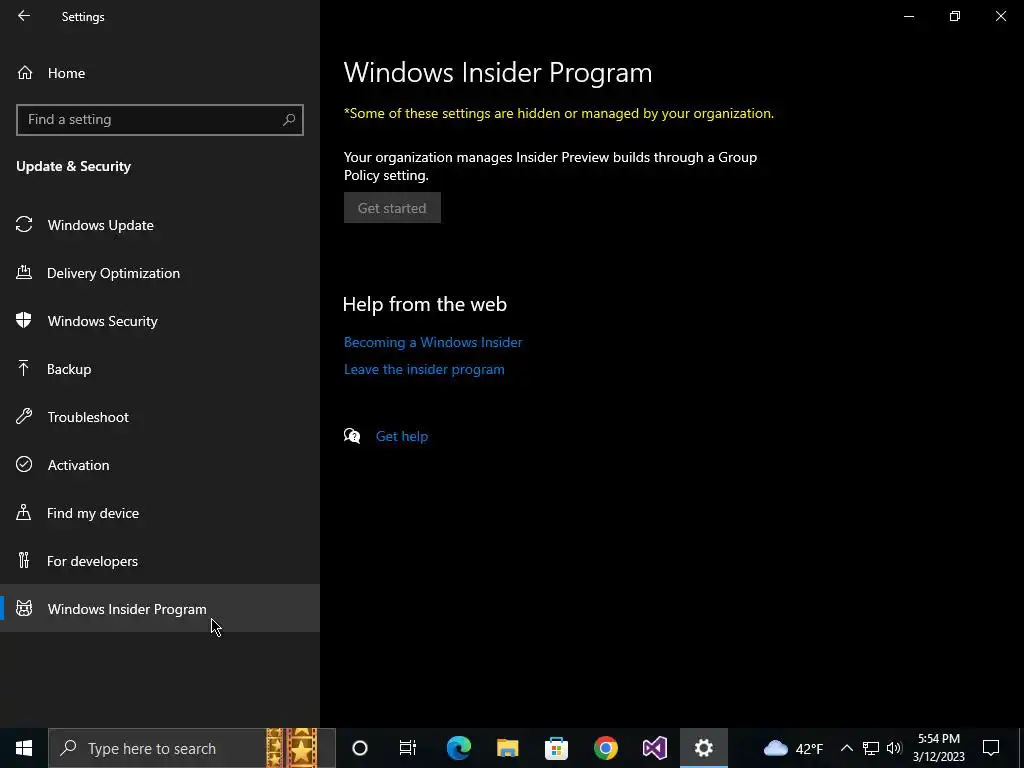Image resolution: width=1024 pixels, height=768 pixels.
Task: Open File Explorer from the taskbar
Action: click(x=507, y=748)
